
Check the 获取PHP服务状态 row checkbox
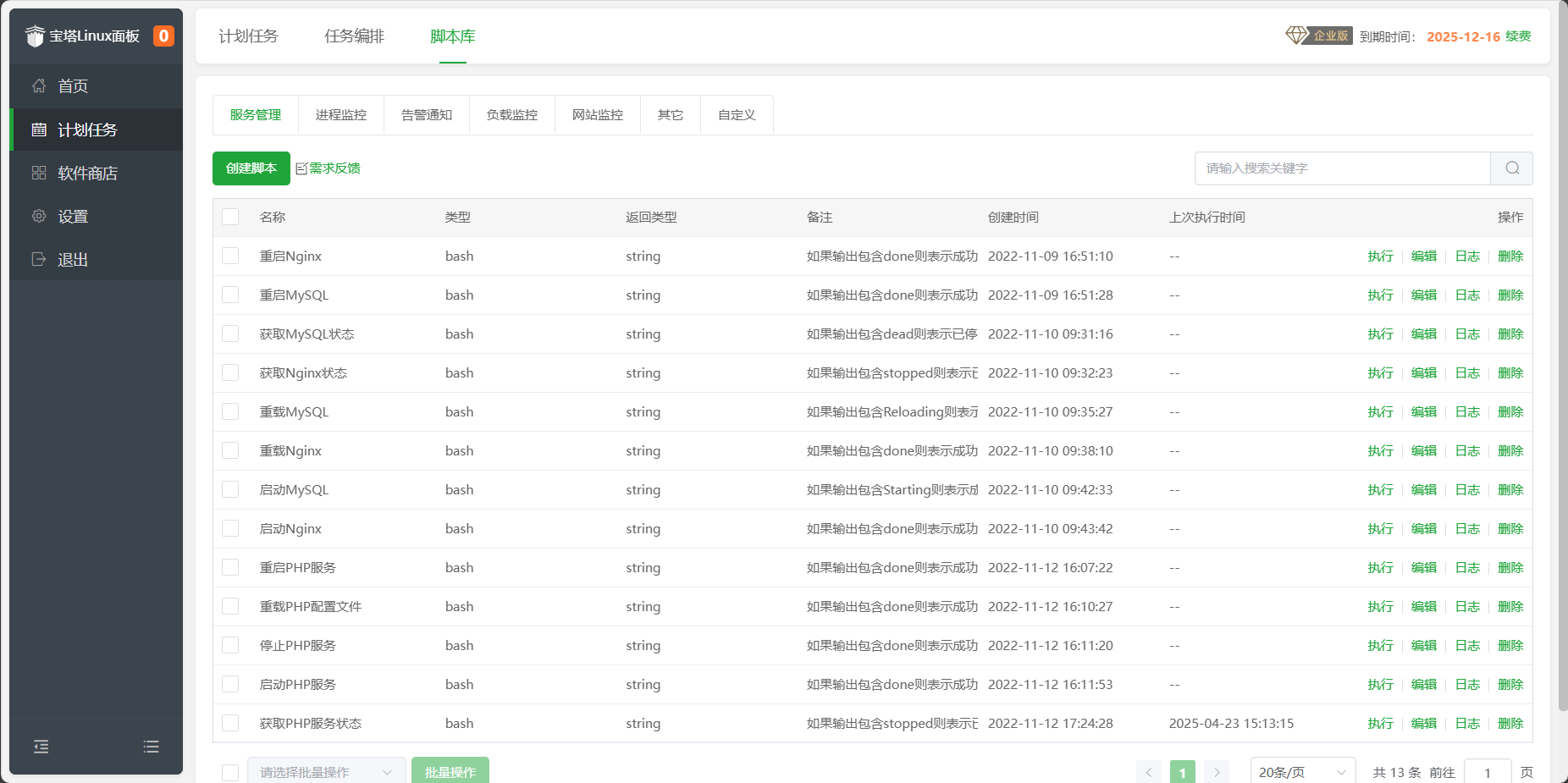pyautogui.click(x=230, y=723)
